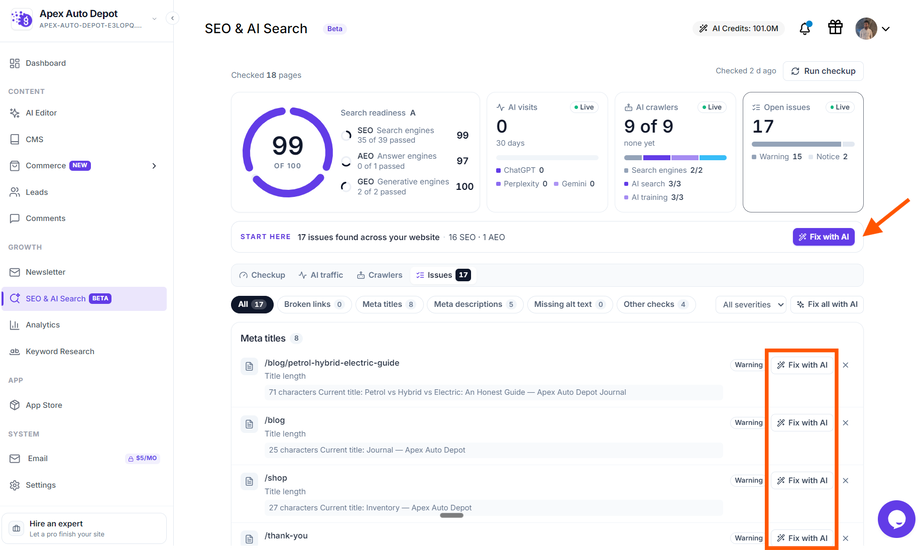Image resolution: width=919 pixels, height=550 pixels.
Task: Dismiss the /shop issue
Action: tap(846, 480)
